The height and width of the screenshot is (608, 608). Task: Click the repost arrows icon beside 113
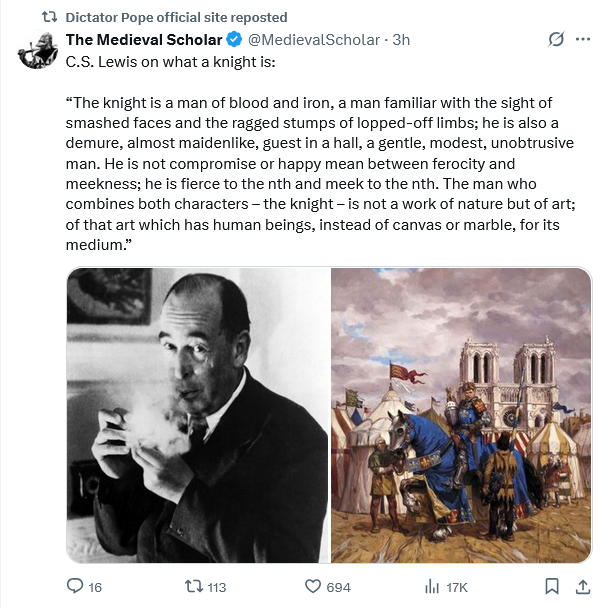point(195,586)
